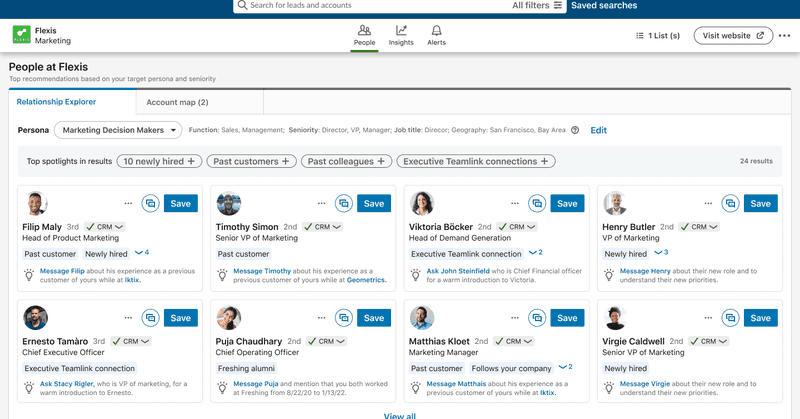Open the Insights chart icon
The height and width of the screenshot is (419, 800).
pyautogui.click(x=401, y=31)
